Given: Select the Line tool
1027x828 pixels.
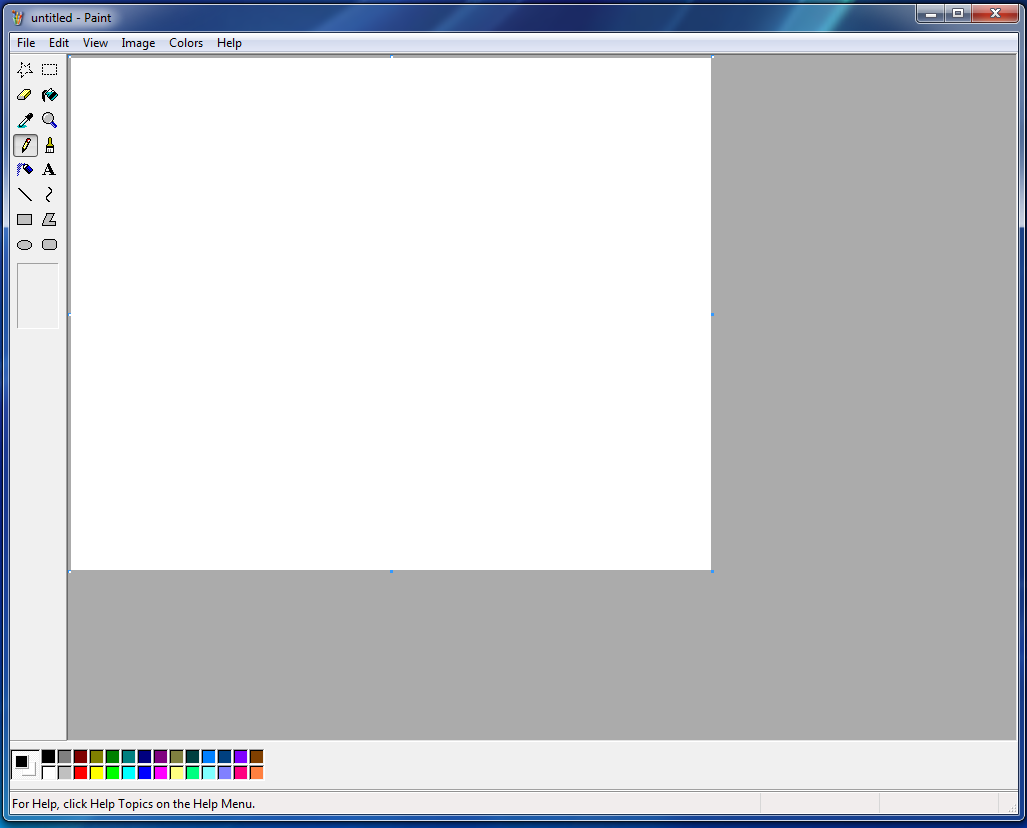Looking at the screenshot, I should point(24,194).
